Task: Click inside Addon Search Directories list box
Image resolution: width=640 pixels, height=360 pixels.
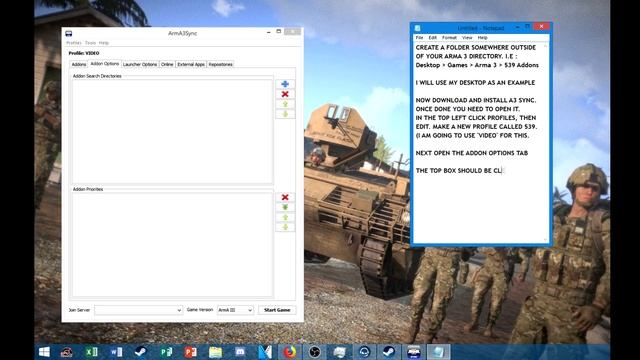Action: coord(173,131)
